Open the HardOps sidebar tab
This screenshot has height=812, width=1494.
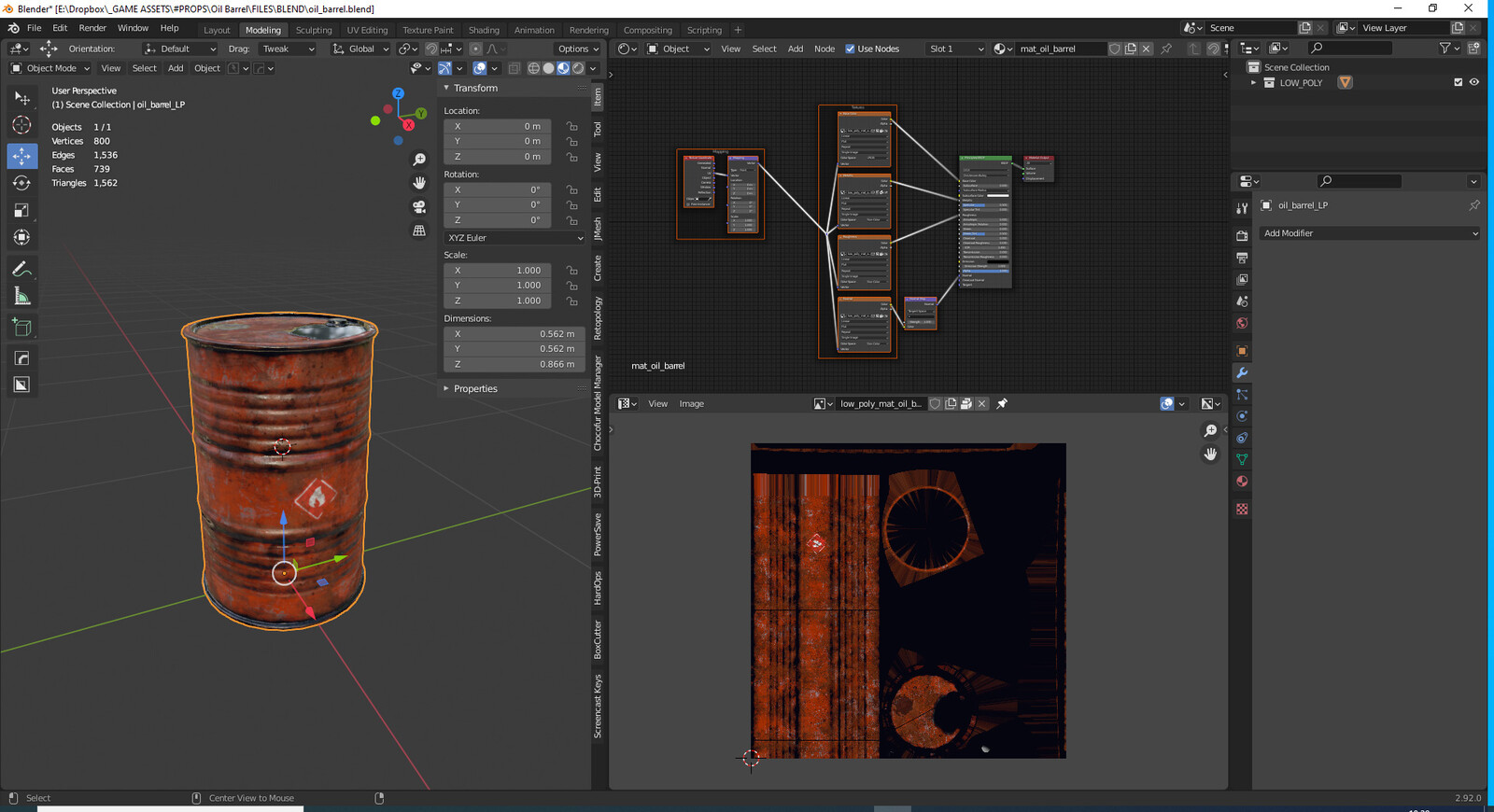click(x=598, y=587)
